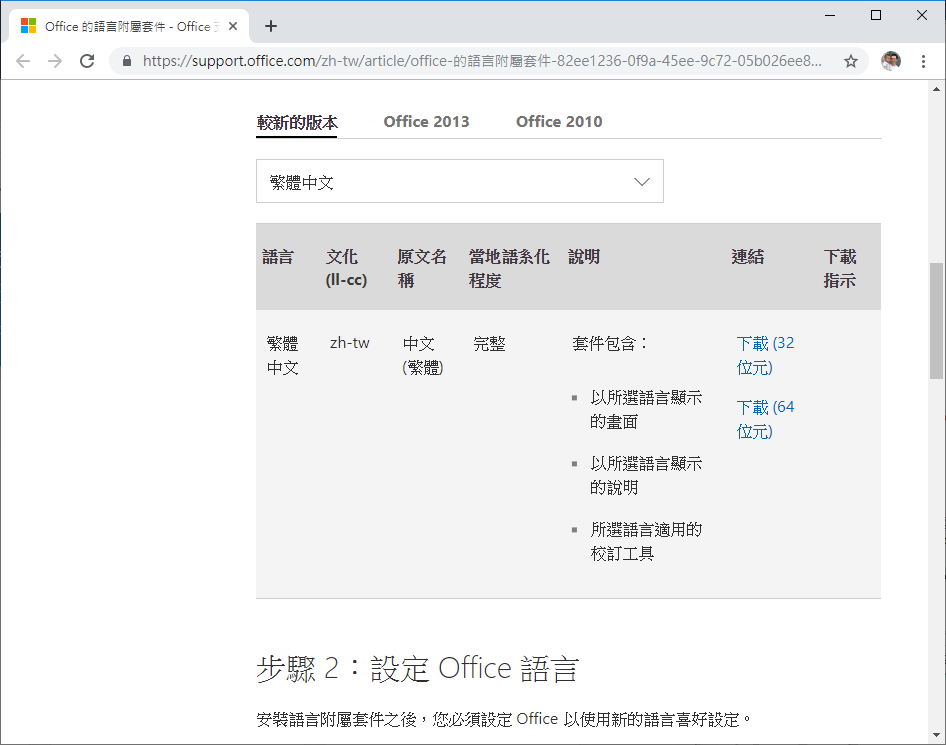Screen dimensions: 946x745
Task: Select the 較新的版本 tab
Action: pyautogui.click(x=297, y=122)
